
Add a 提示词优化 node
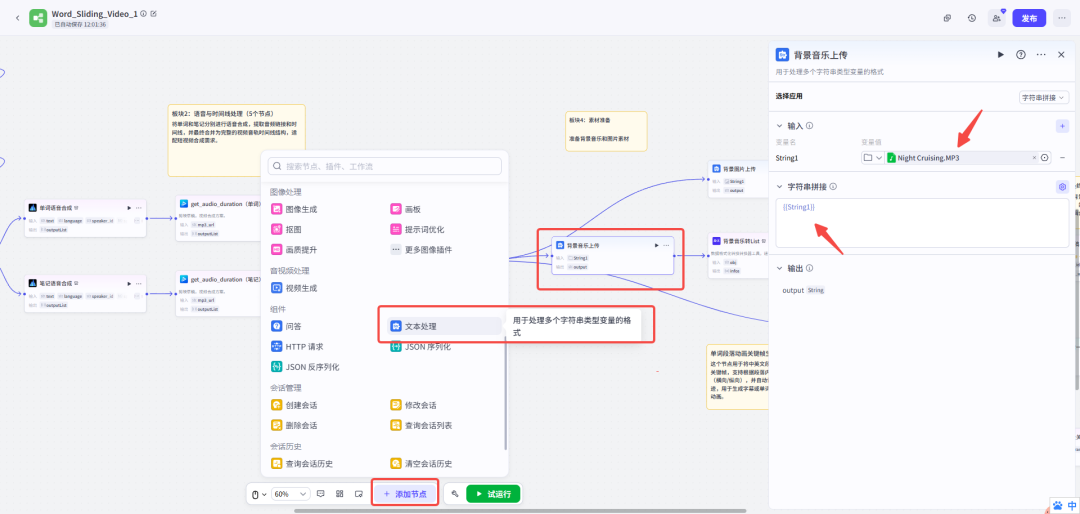(x=417, y=229)
